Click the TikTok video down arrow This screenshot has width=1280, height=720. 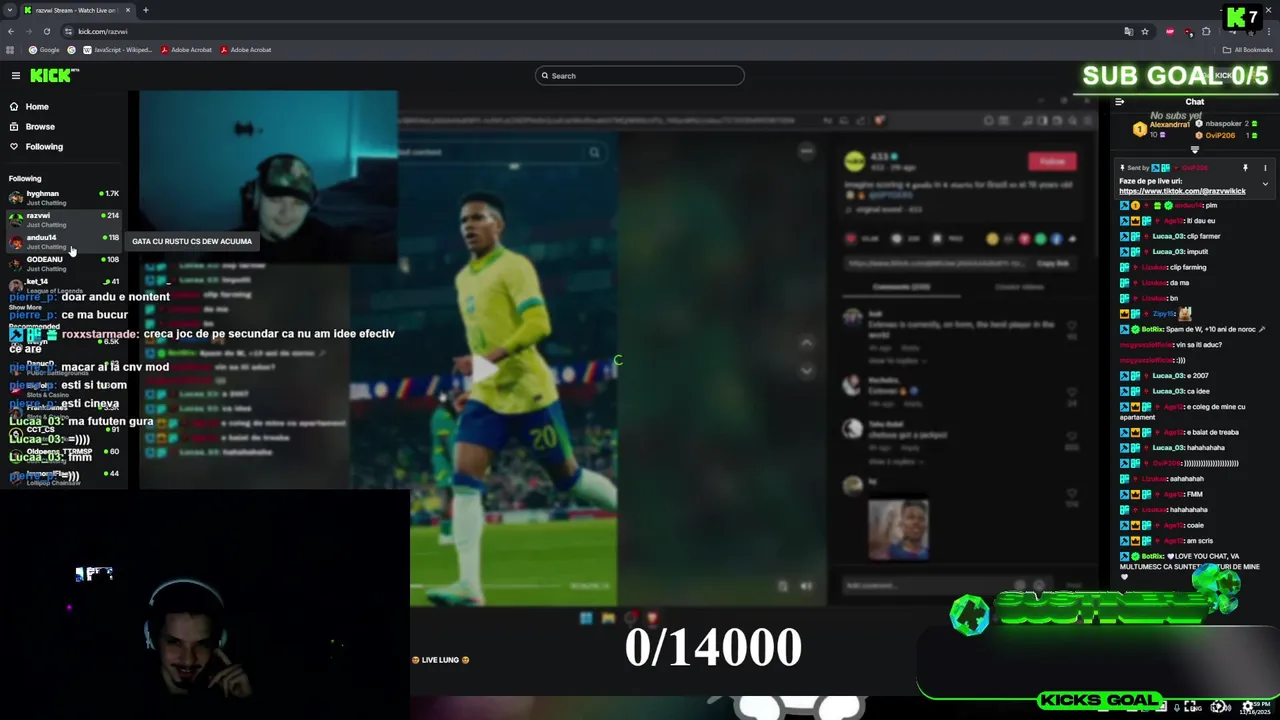point(806,370)
